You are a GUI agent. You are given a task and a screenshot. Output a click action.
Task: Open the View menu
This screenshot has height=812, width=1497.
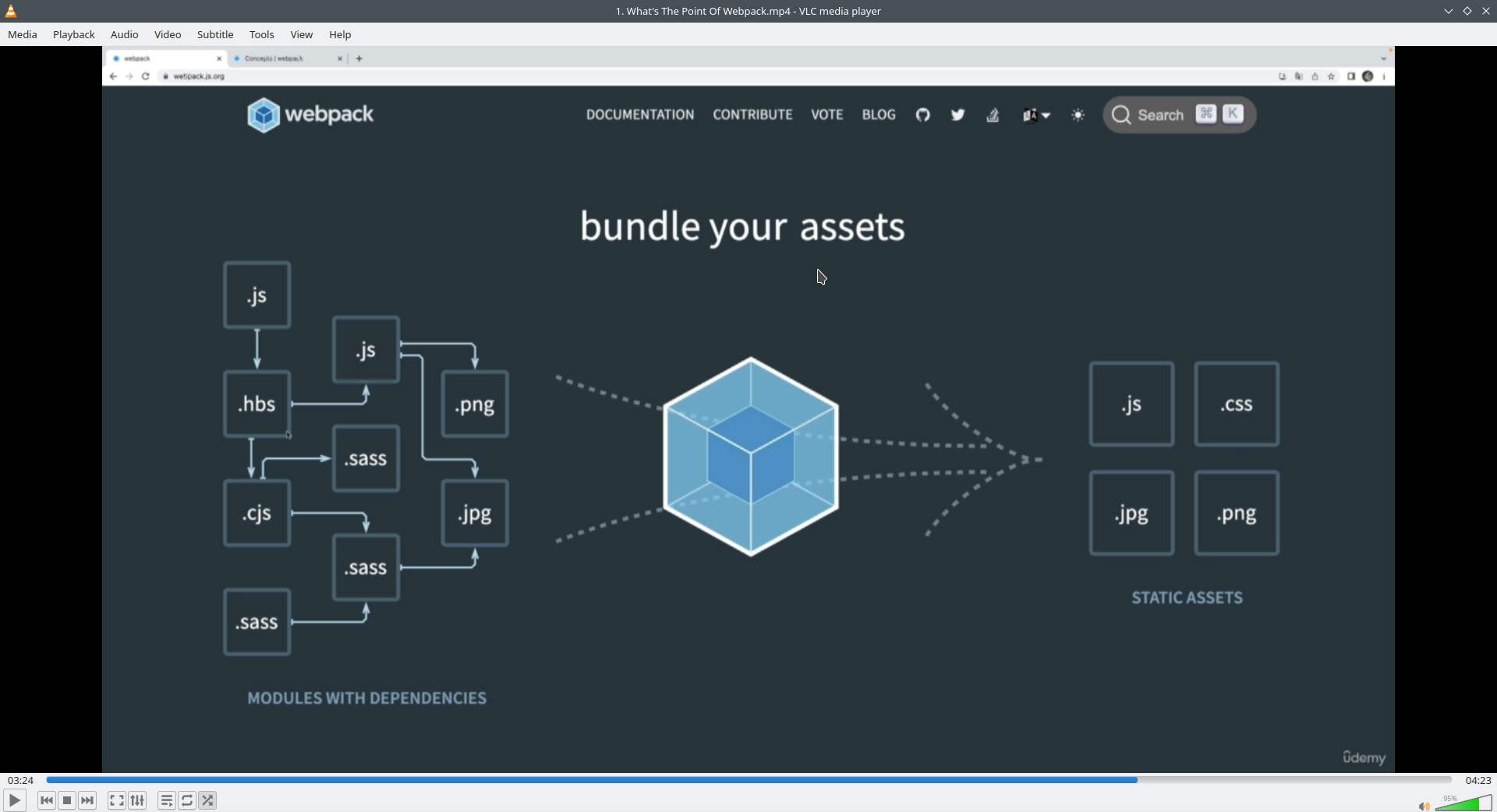(302, 34)
